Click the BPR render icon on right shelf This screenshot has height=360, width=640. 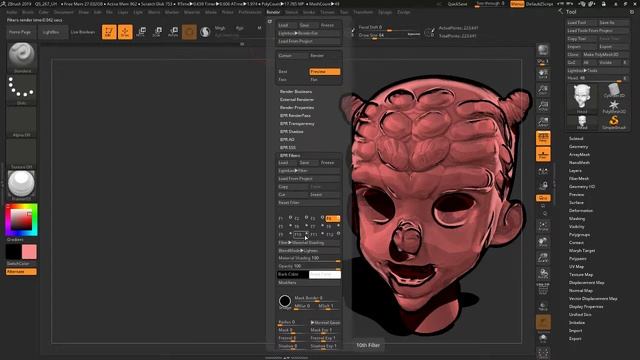pyautogui.click(x=543, y=51)
